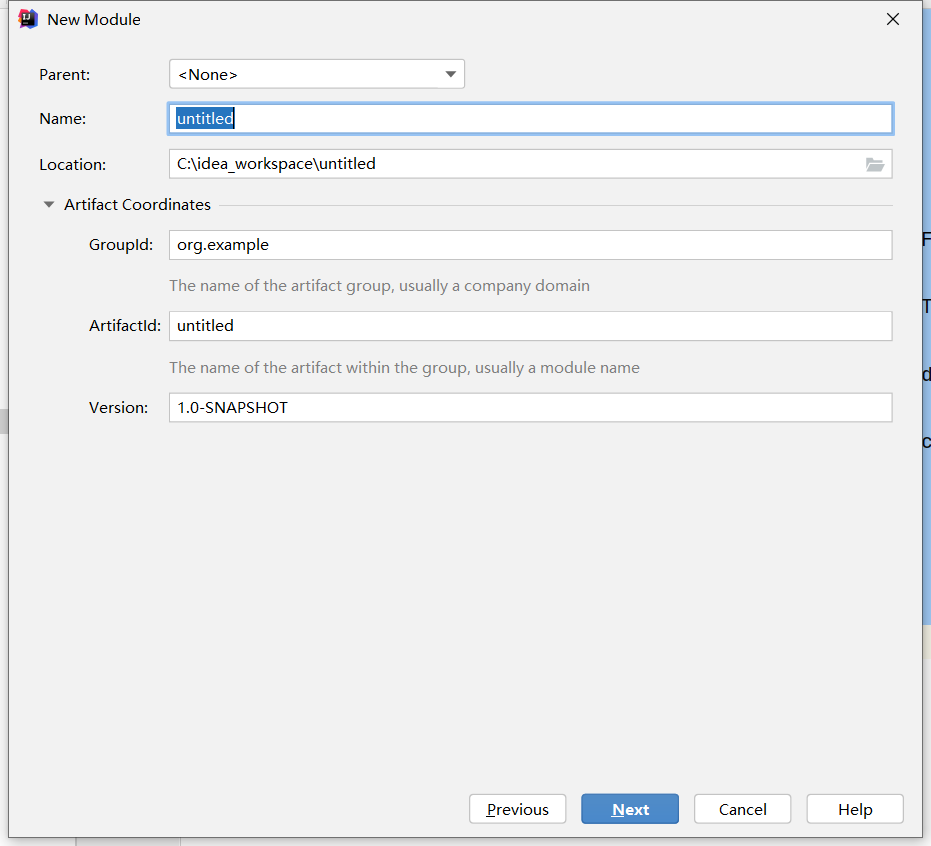Open the Location folder browse icon

875,164
